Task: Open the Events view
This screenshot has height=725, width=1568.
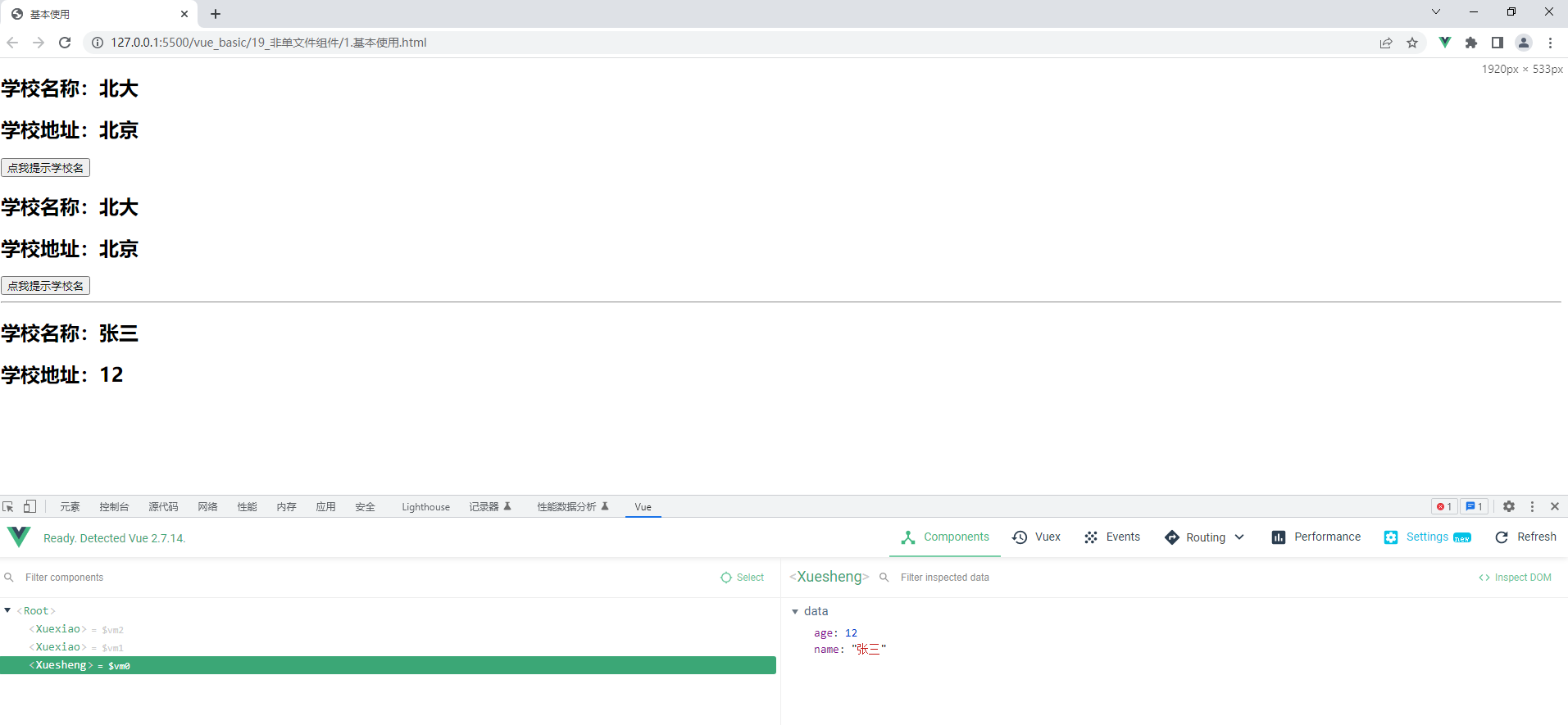Action: coord(1112,537)
